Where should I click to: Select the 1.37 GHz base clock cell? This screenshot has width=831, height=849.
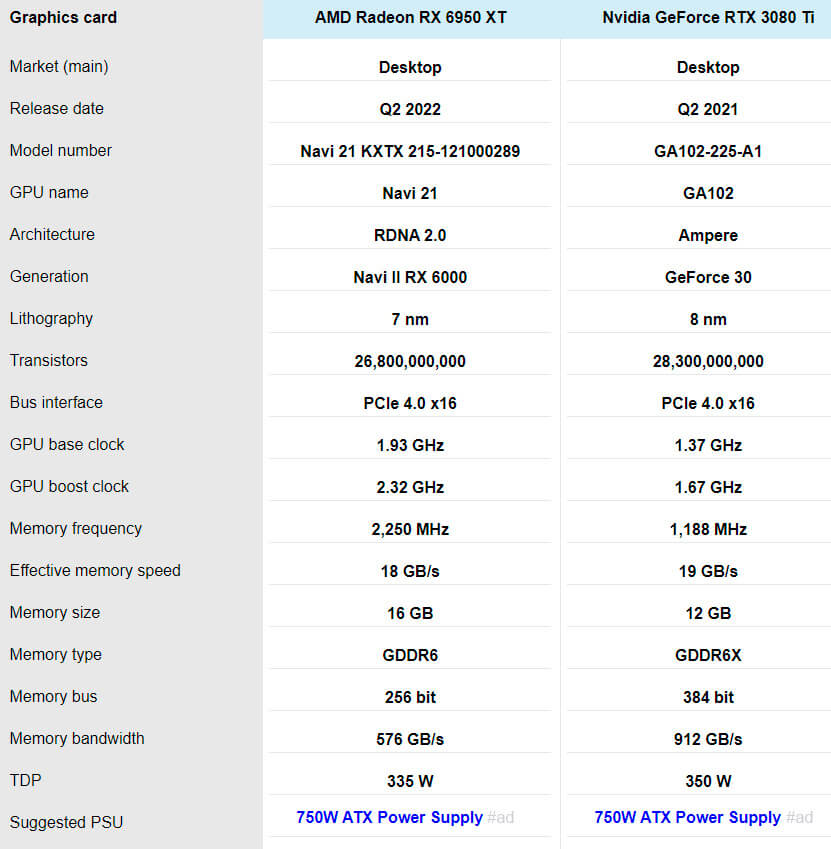pyautogui.click(x=708, y=445)
